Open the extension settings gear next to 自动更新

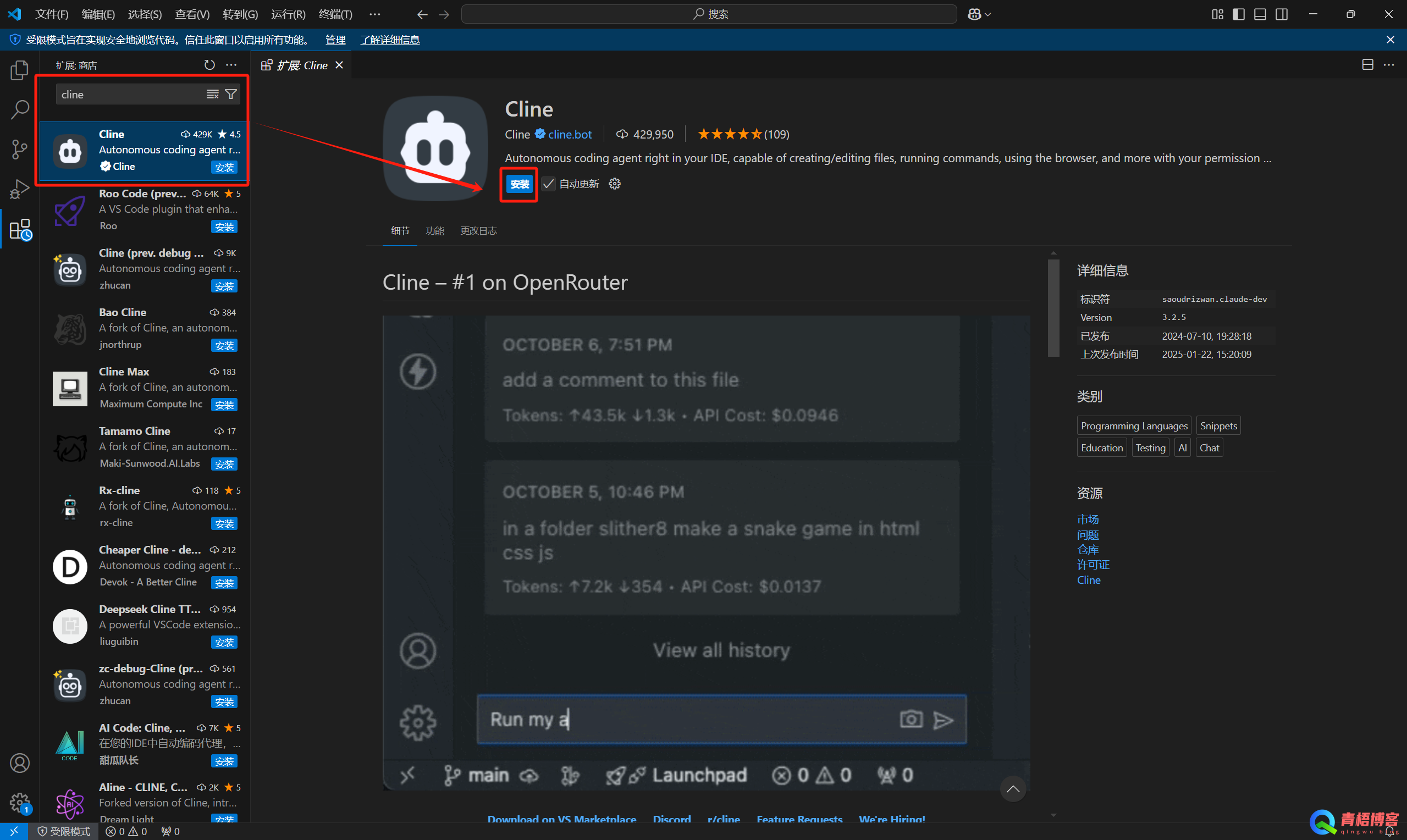point(615,184)
